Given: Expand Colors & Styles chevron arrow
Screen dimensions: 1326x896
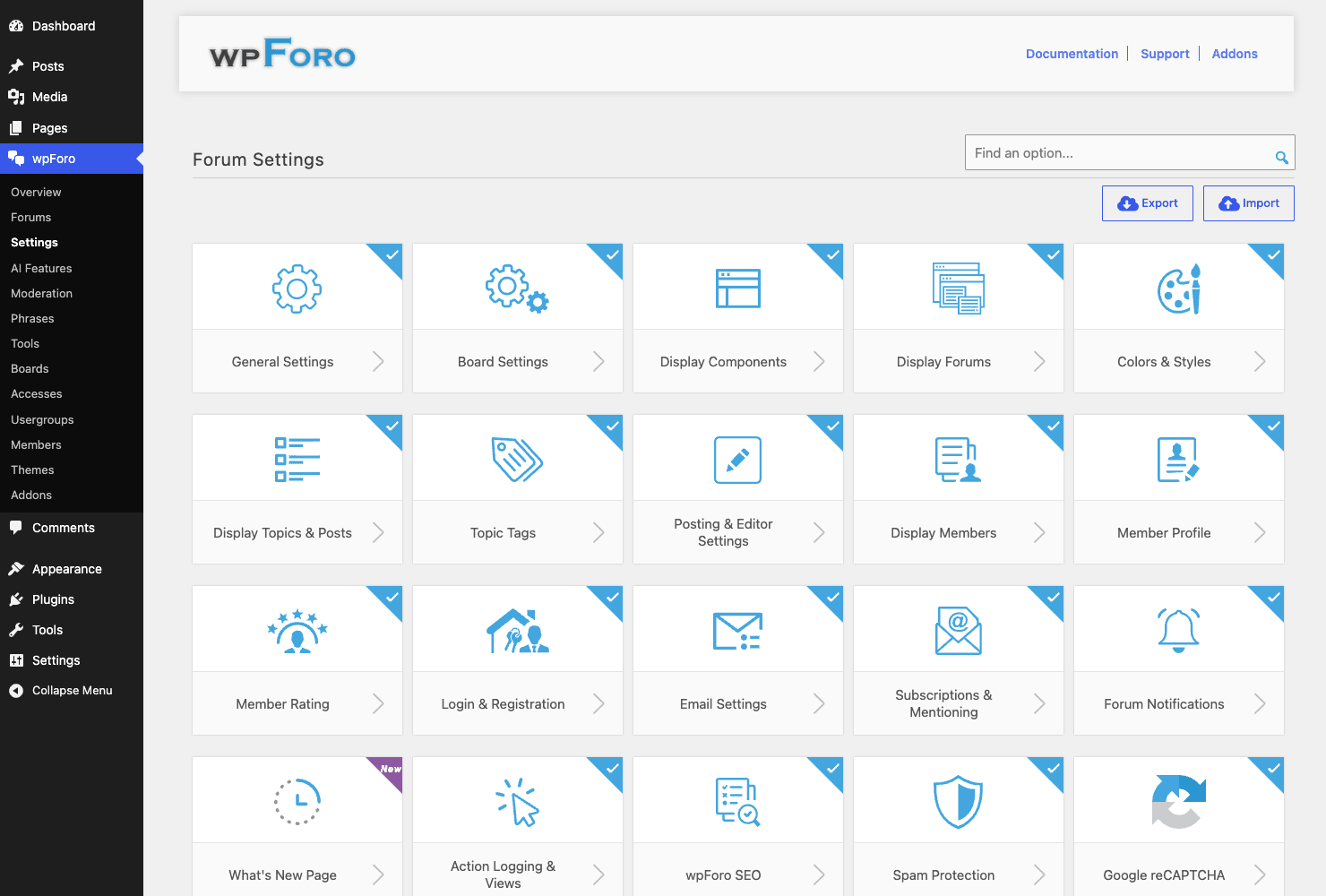Looking at the screenshot, I should (x=1260, y=361).
